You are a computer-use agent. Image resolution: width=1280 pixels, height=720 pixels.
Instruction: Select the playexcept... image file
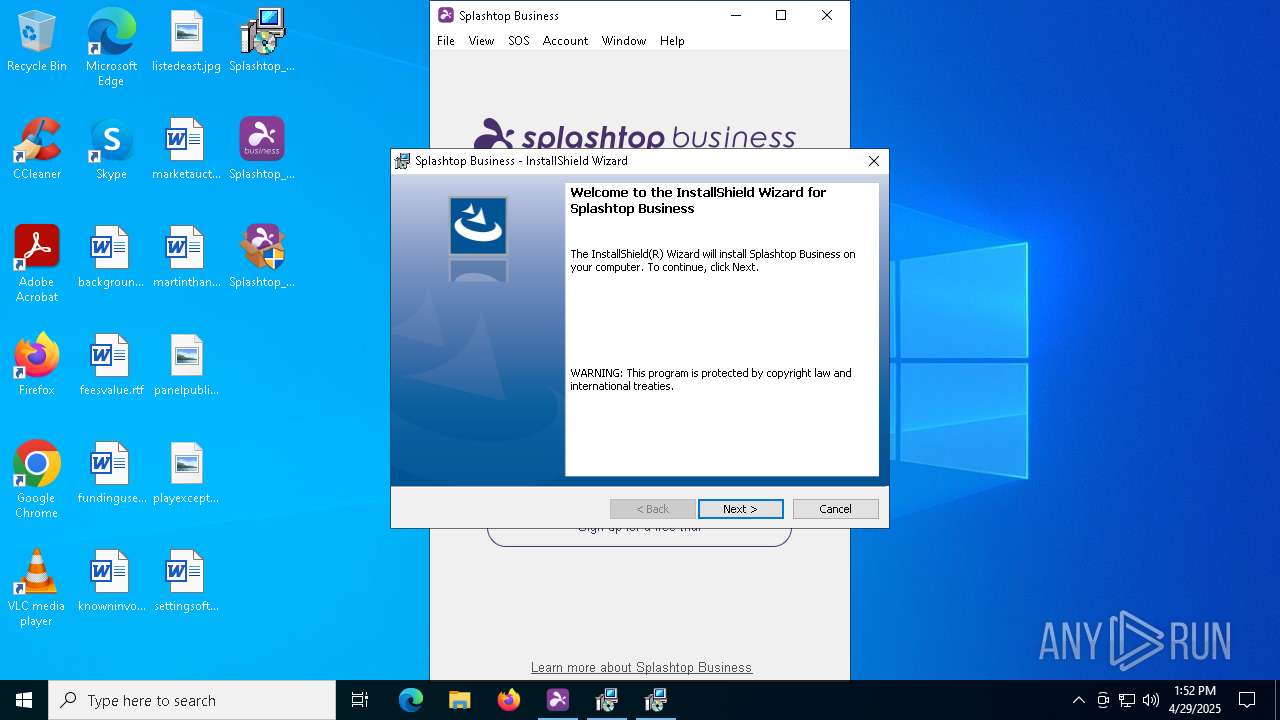186,474
